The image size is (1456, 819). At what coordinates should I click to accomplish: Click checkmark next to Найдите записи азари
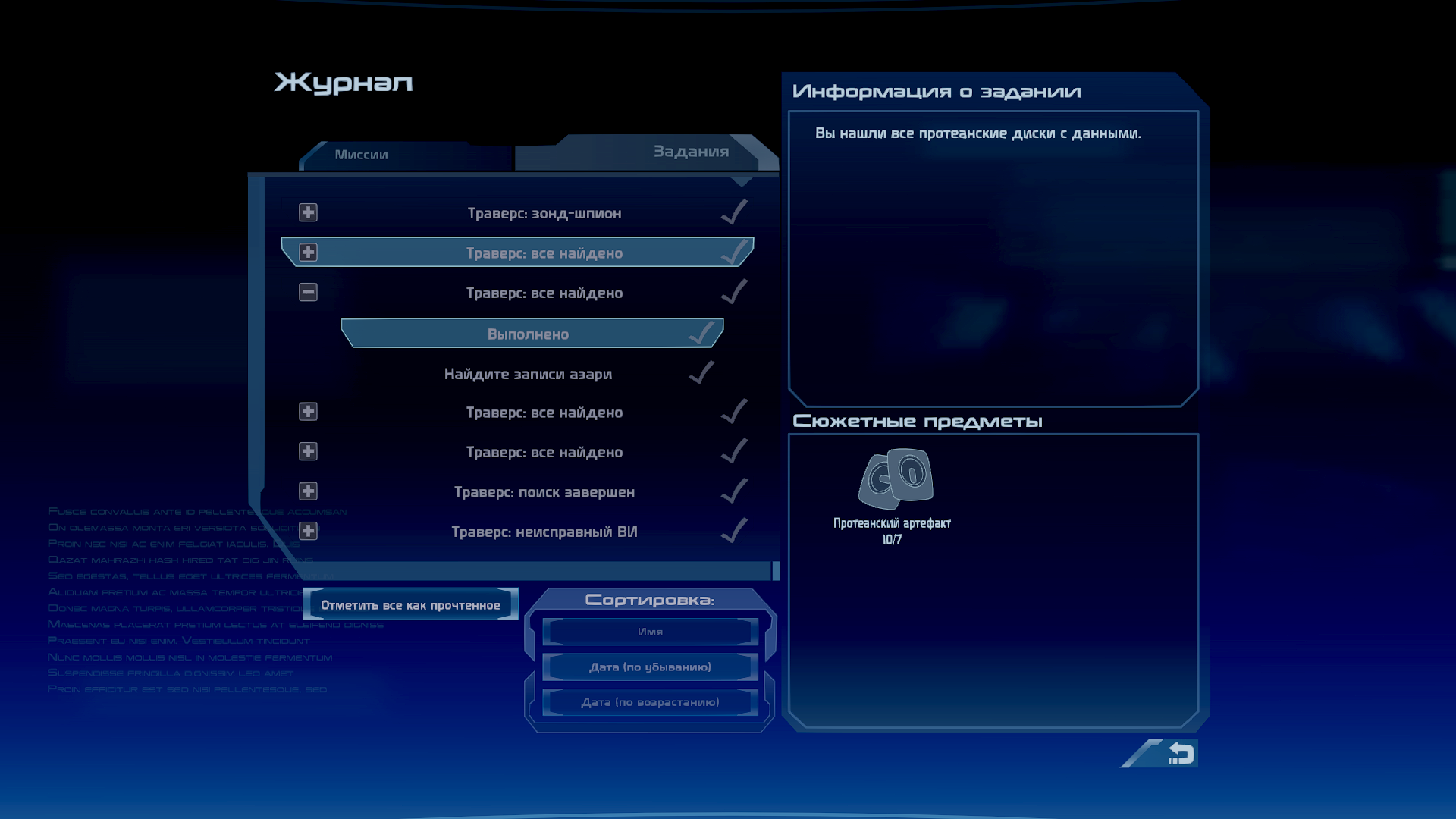702,373
